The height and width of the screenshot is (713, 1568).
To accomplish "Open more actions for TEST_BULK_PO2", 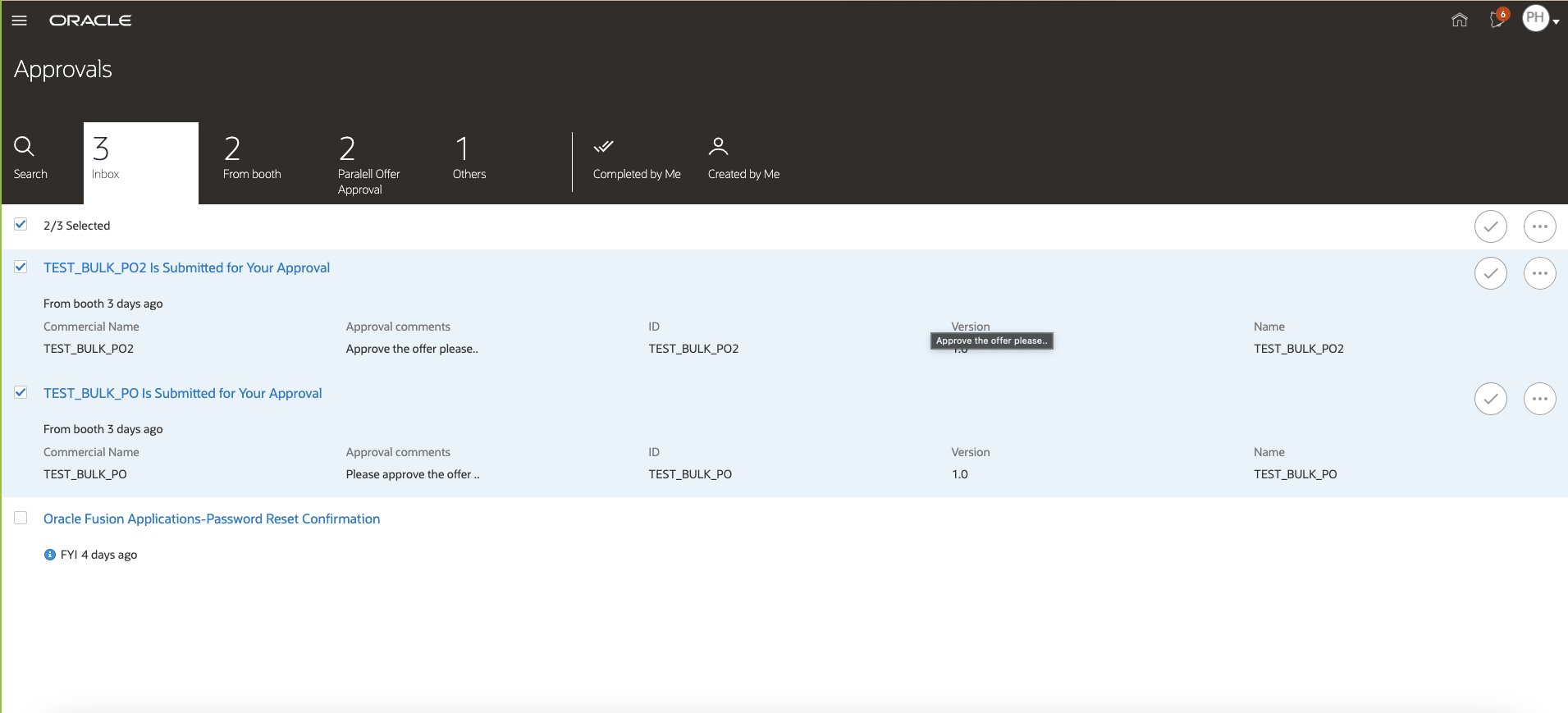I will (1540, 273).
